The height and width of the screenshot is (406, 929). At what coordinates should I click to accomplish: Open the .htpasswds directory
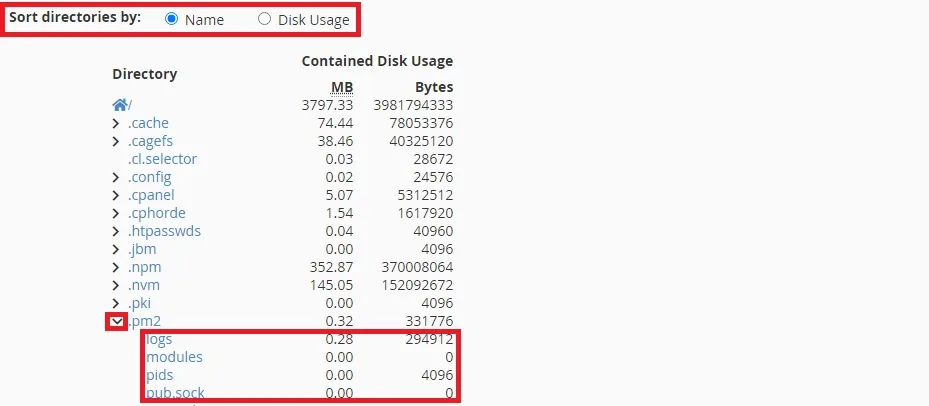point(164,231)
